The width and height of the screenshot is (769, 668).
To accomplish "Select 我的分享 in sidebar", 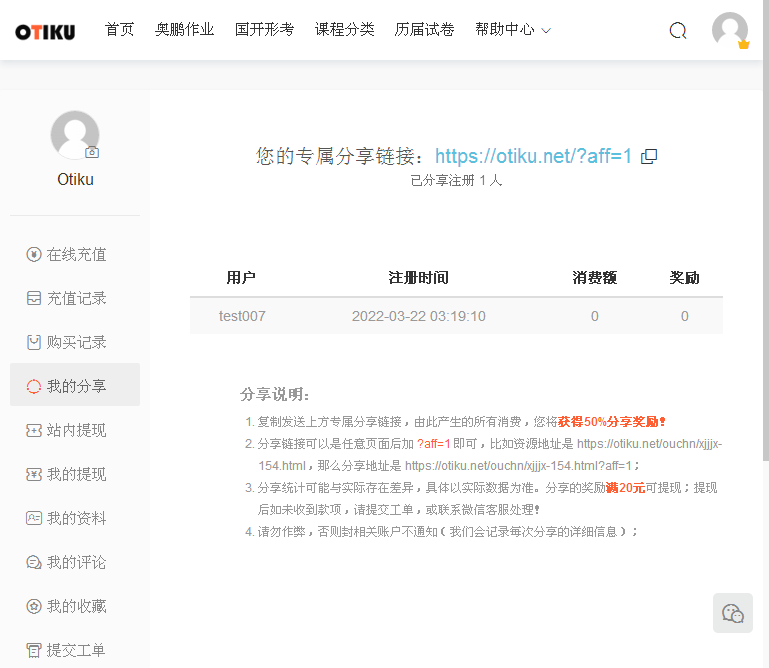I will tap(75, 385).
